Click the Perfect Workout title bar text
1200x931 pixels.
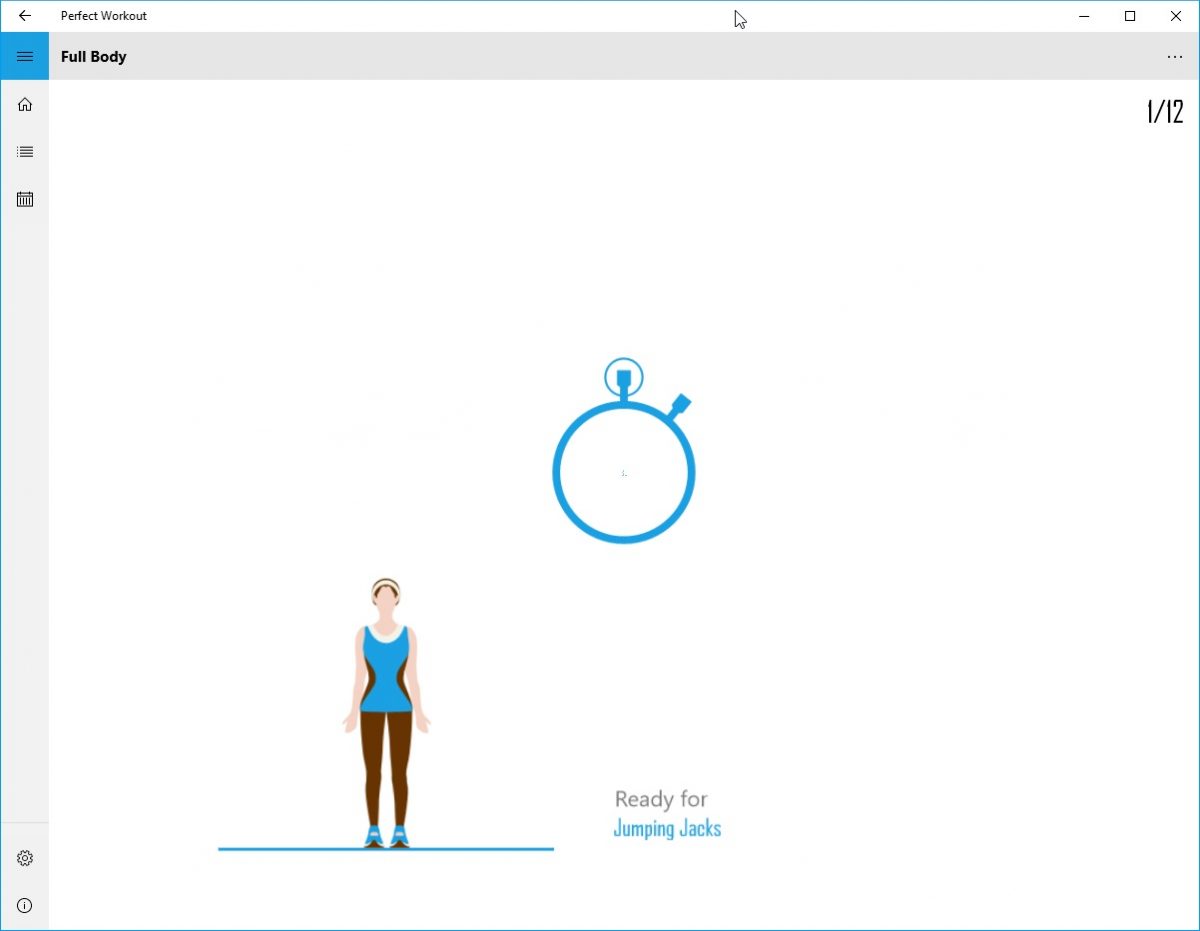click(x=103, y=16)
